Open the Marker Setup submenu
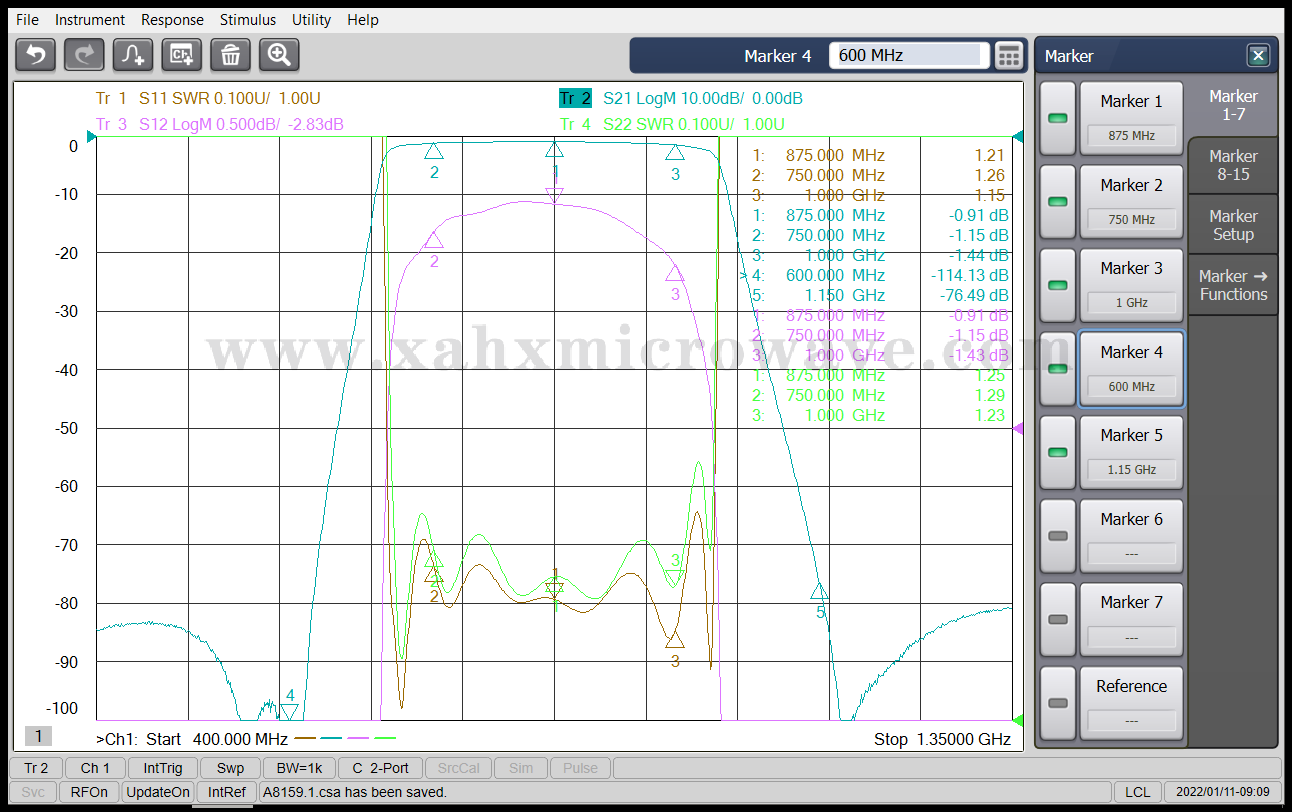The image size is (1292, 812). tap(1233, 225)
